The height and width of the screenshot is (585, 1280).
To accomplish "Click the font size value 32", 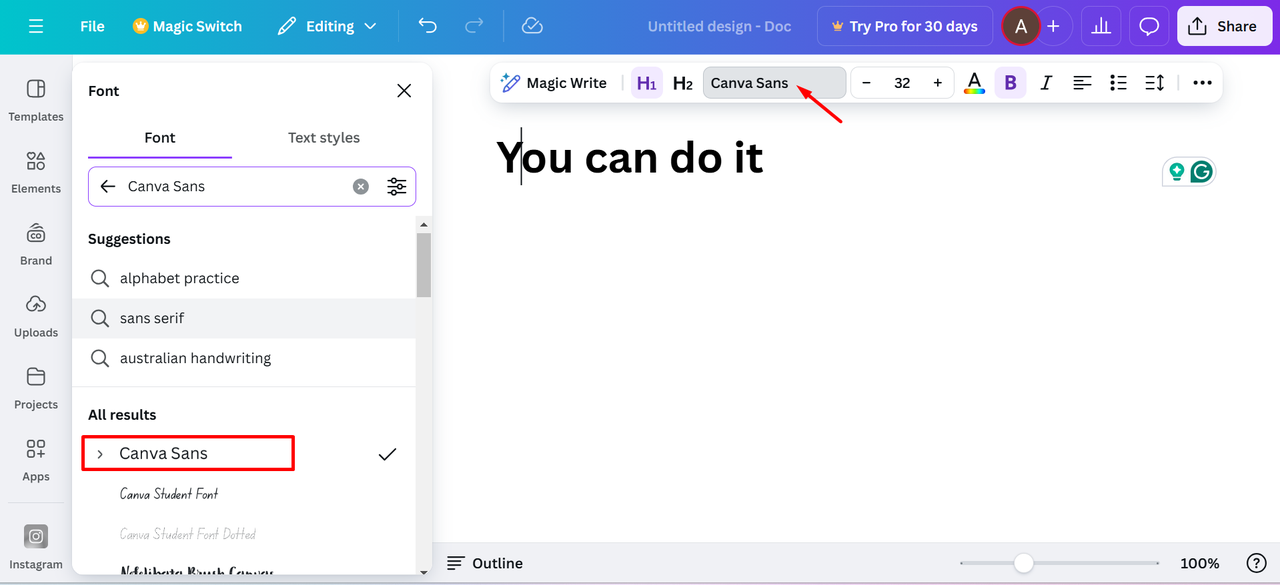I will pyautogui.click(x=902, y=83).
